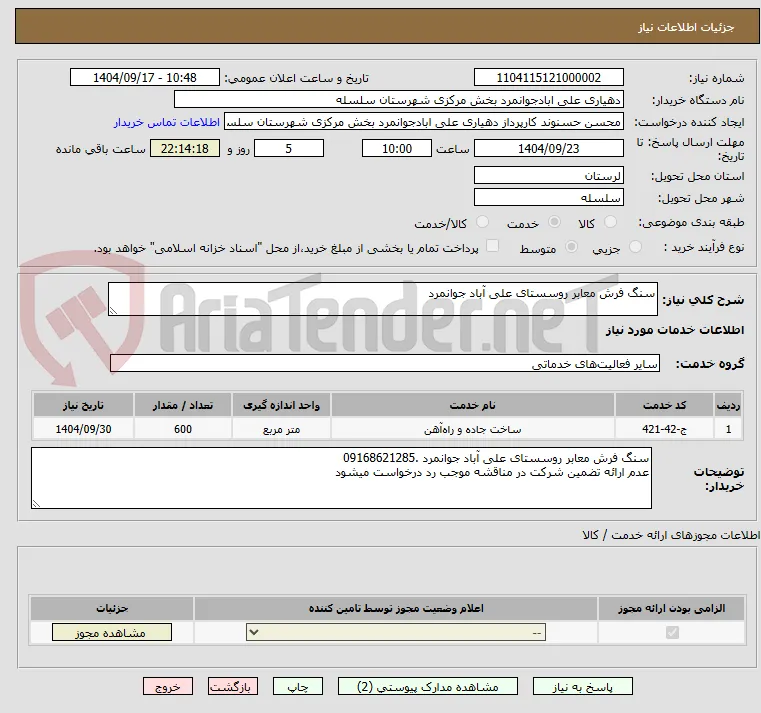This screenshot has width=761, height=713.
Task: Select the جزیی purchase type radio
Action: [x=635, y=247]
